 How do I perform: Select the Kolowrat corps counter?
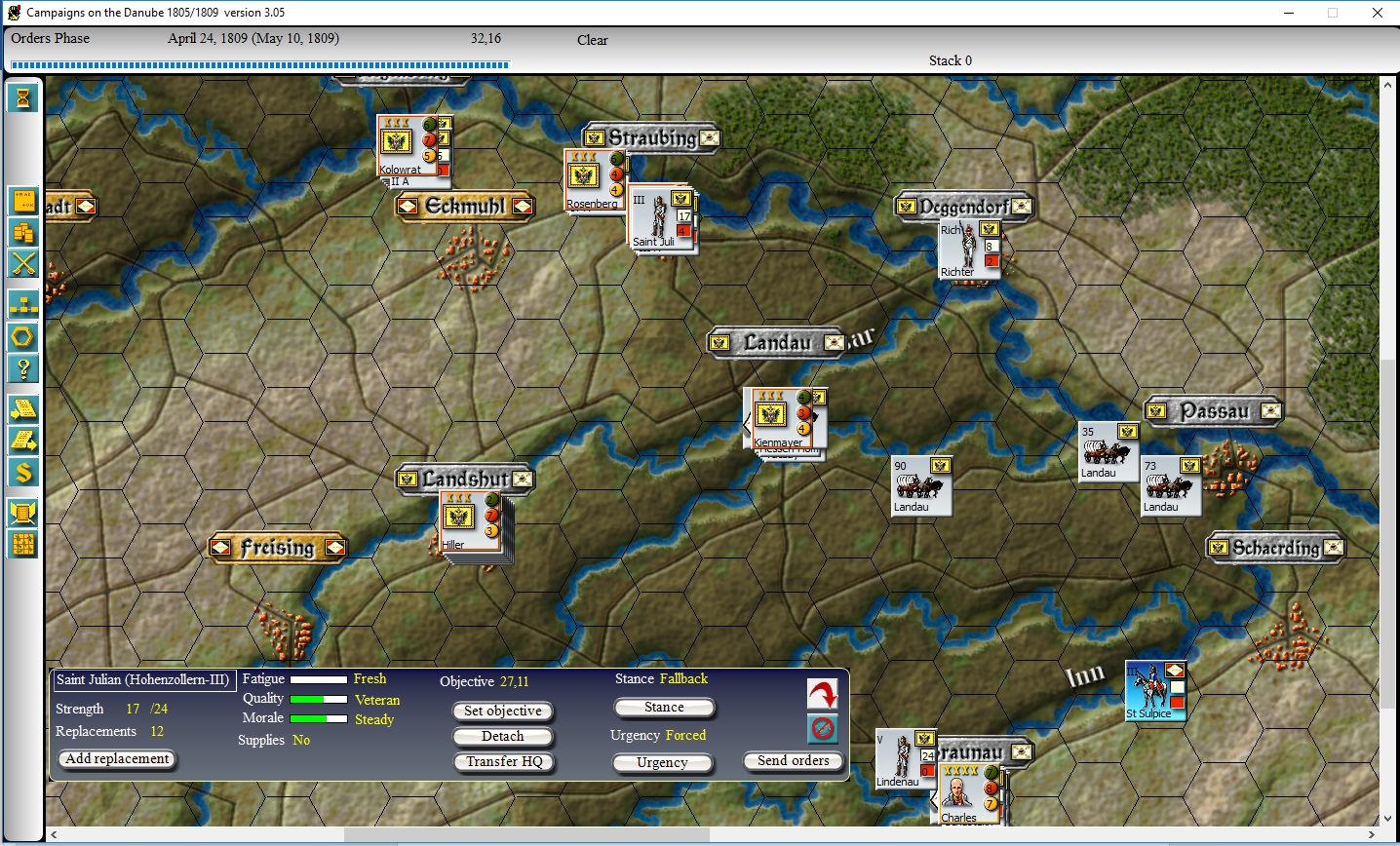408,146
